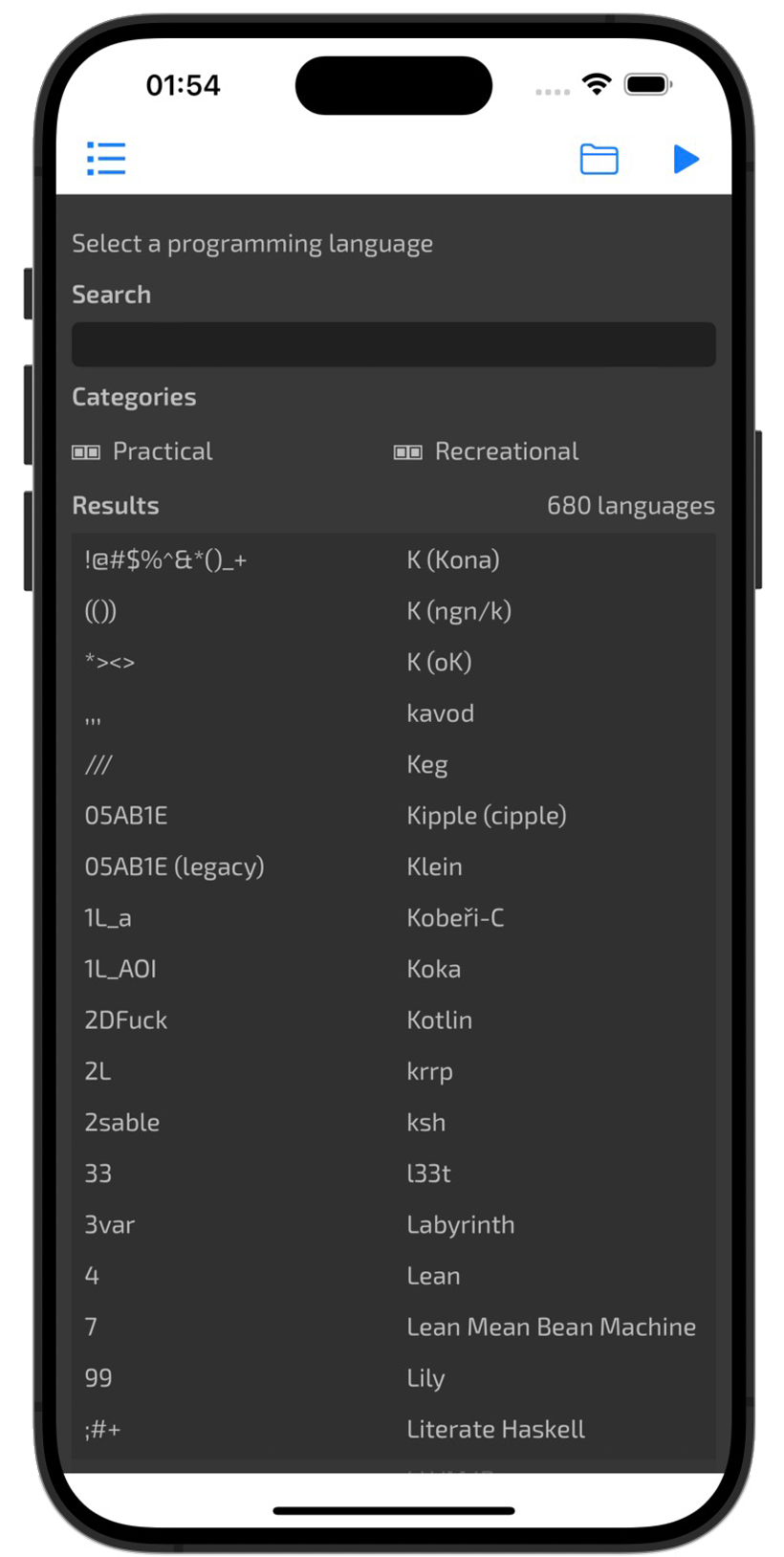Toggle the Practical category switch
784x1557 pixels.
pos(86,451)
